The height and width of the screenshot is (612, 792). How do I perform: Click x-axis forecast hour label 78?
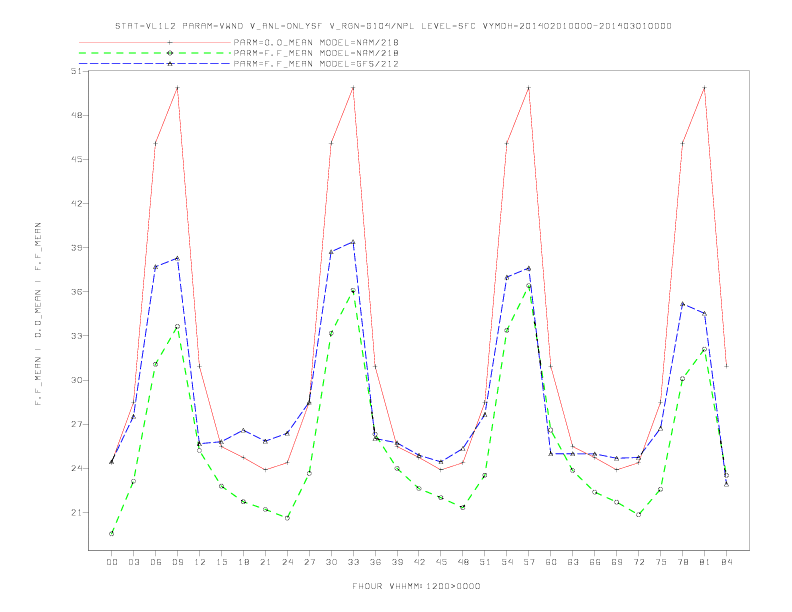[682, 562]
